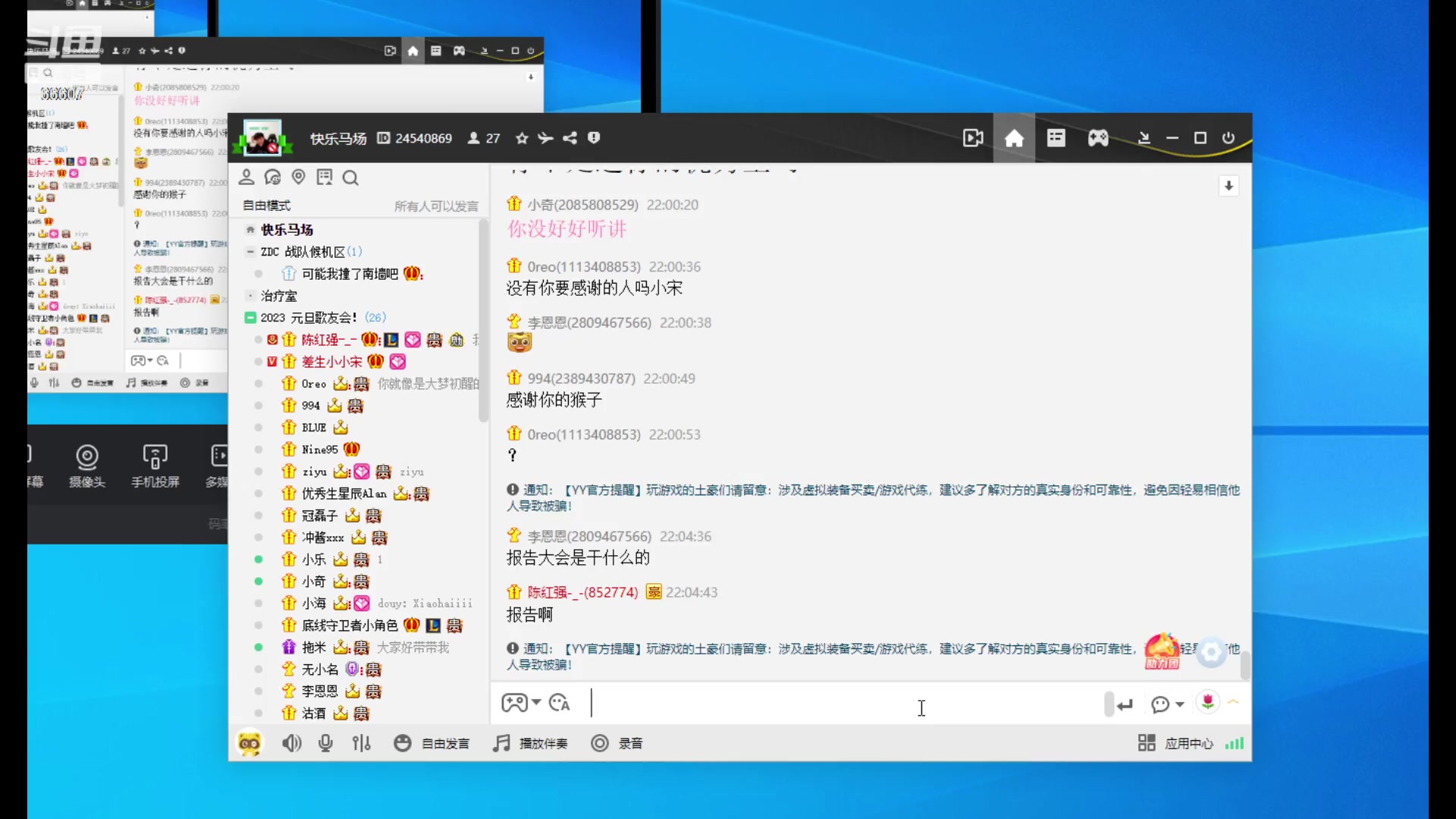Viewport: 1456px width, 819px height.
Task: Select user 差生小小宋 in member list
Action: 331,362
